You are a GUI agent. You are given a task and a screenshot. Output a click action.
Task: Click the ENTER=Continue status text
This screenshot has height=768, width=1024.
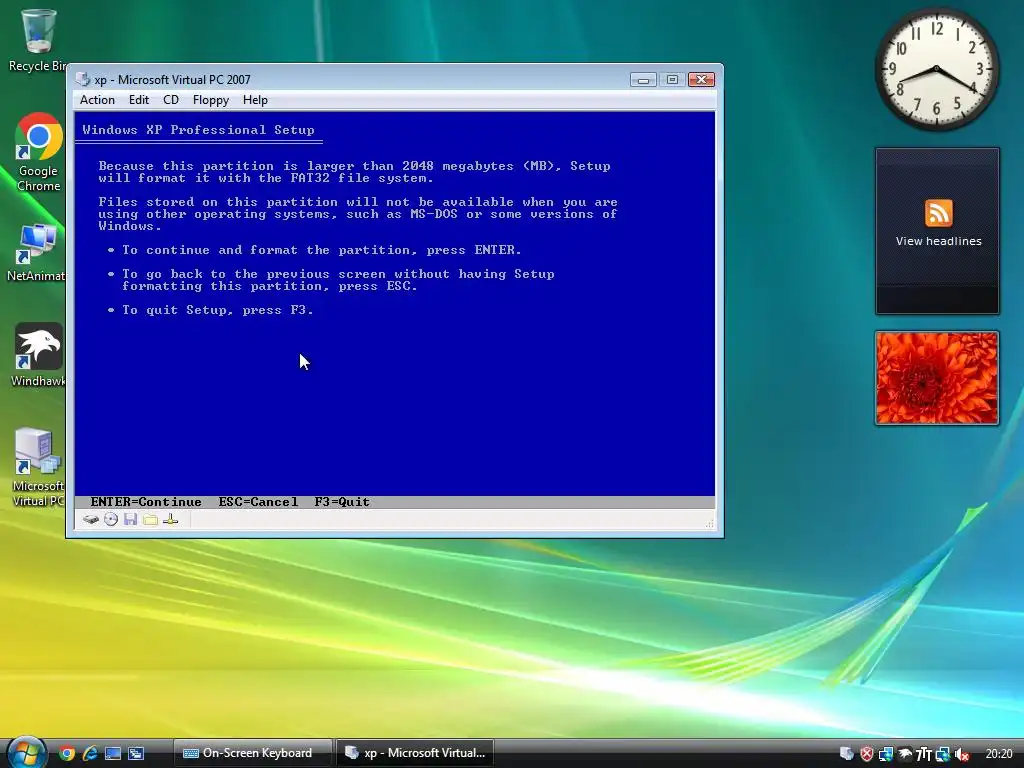(x=146, y=502)
